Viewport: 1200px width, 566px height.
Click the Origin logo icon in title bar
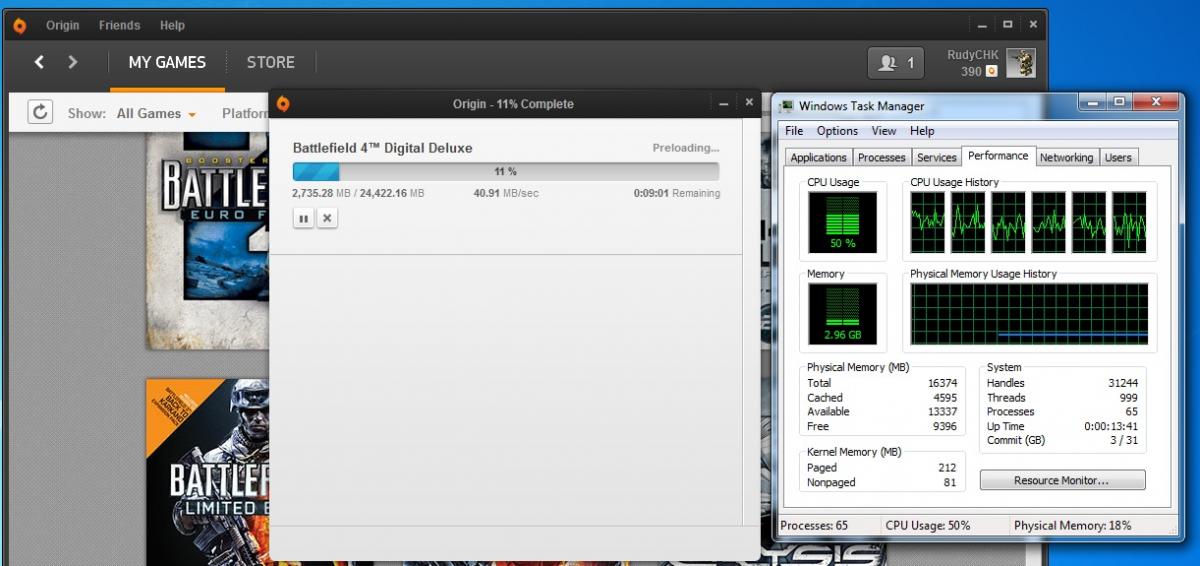click(x=19, y=25)
